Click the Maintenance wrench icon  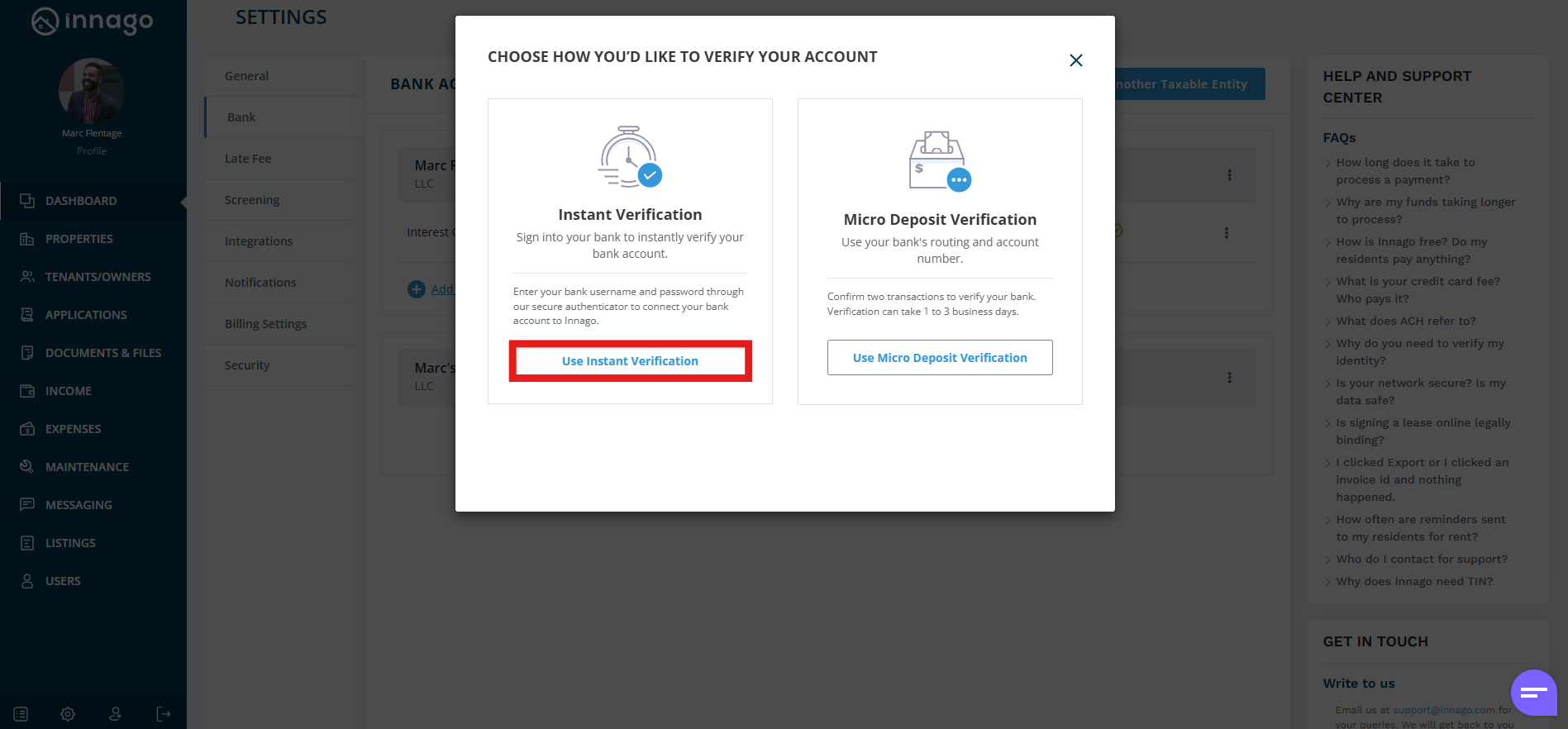tap(27, 467)
